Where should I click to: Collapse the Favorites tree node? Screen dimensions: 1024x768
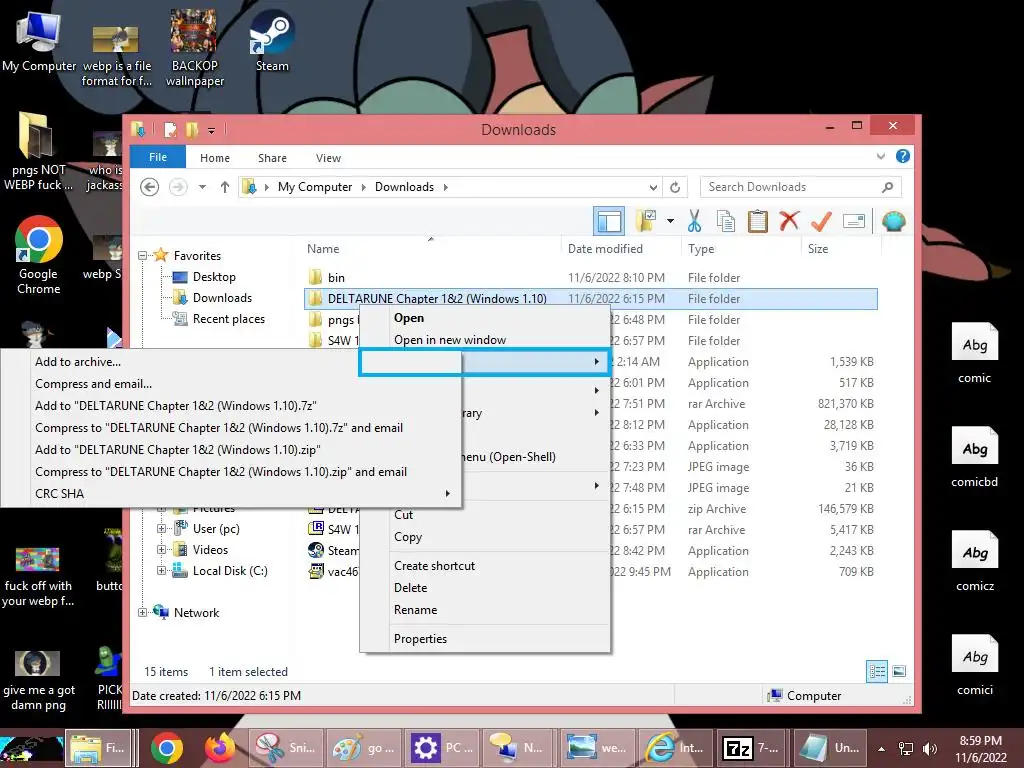[x=142, y=256]
